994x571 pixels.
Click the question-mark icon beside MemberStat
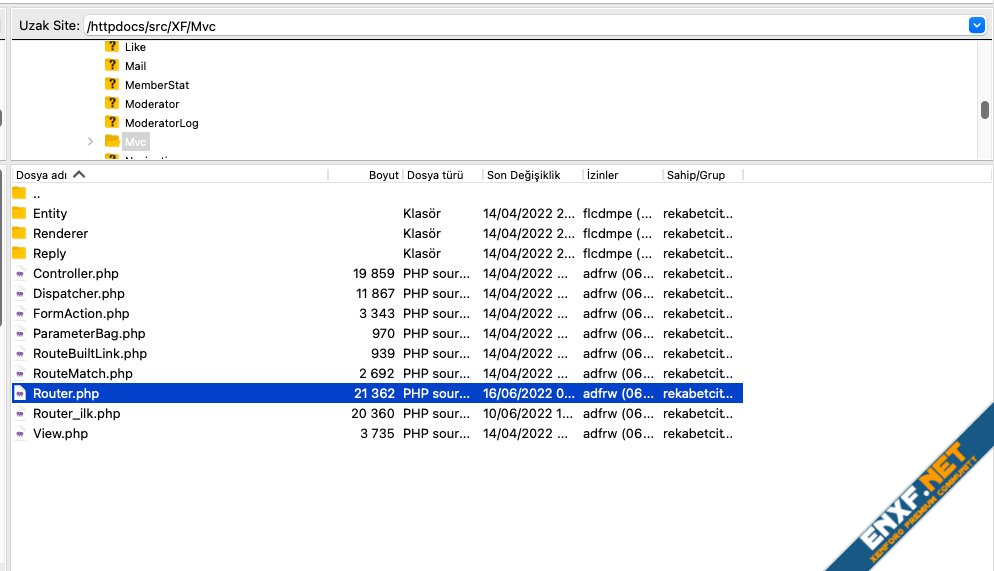[112, 85]
